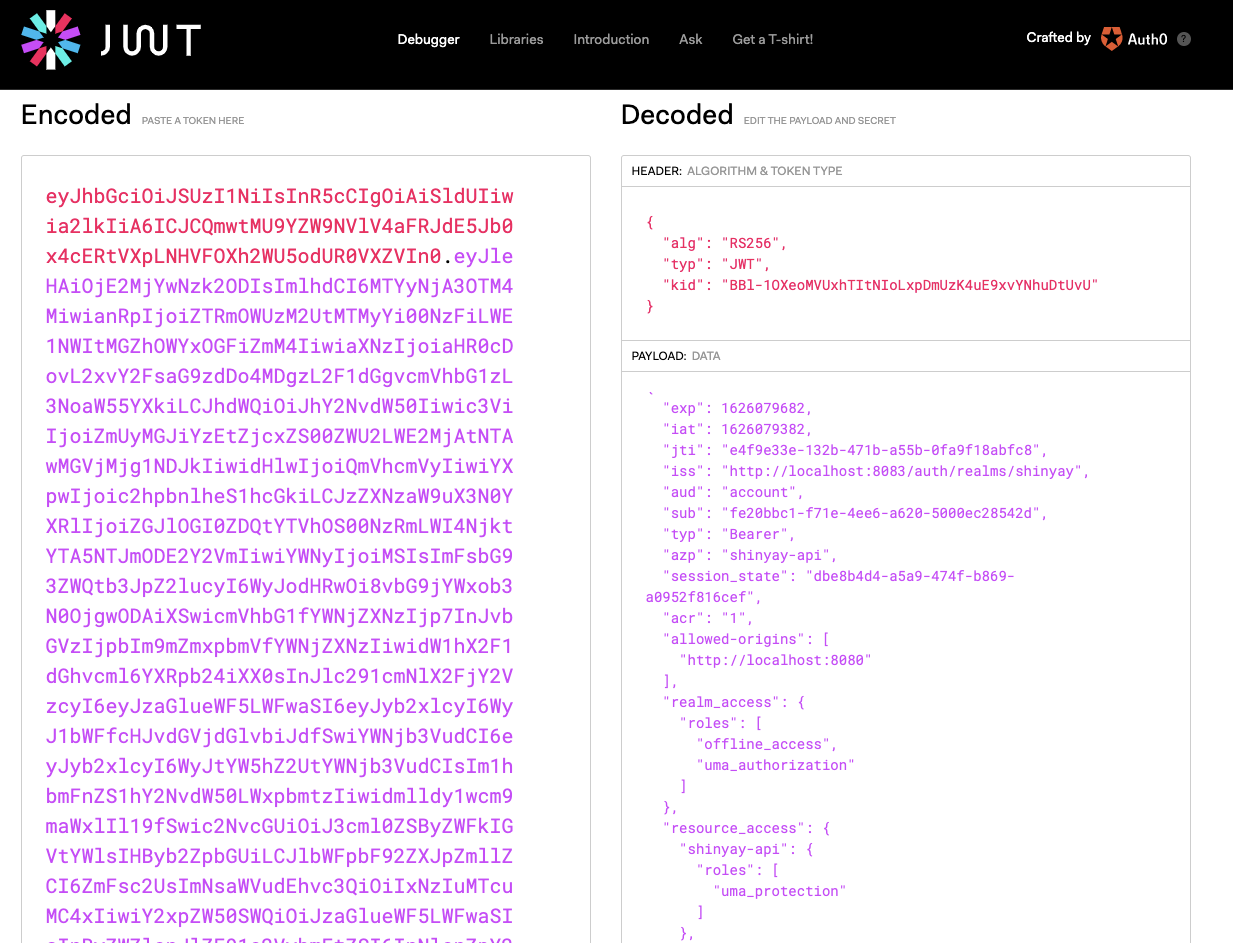Screen dimensions: 1233x943
Task: Click the Ask menu entry
Action: point(690,40)
